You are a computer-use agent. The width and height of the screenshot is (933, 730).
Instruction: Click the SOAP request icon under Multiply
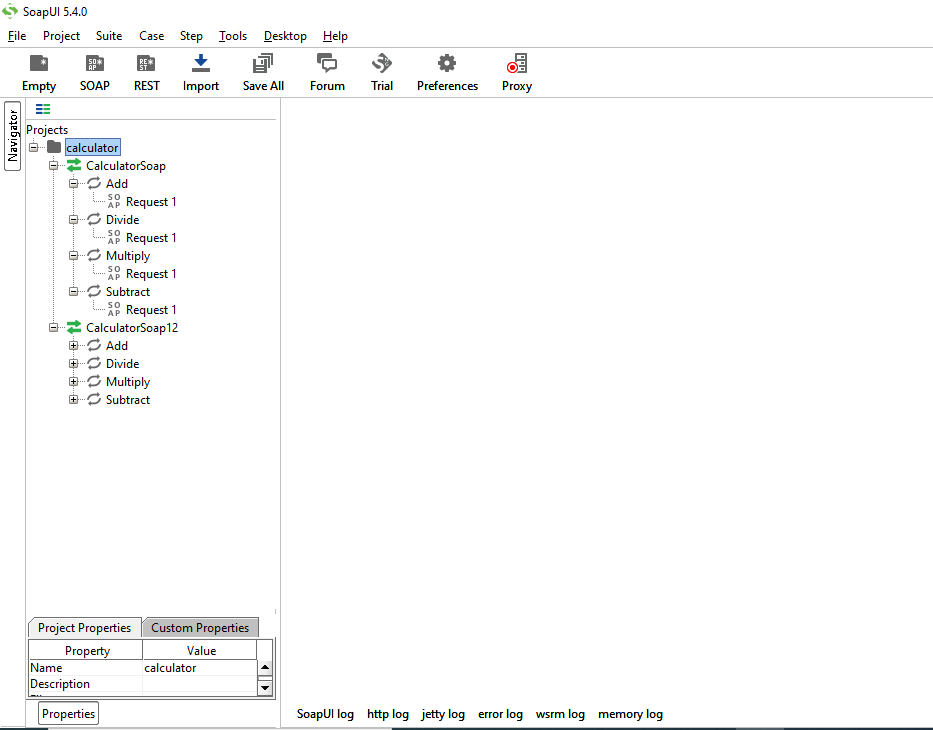114,273
